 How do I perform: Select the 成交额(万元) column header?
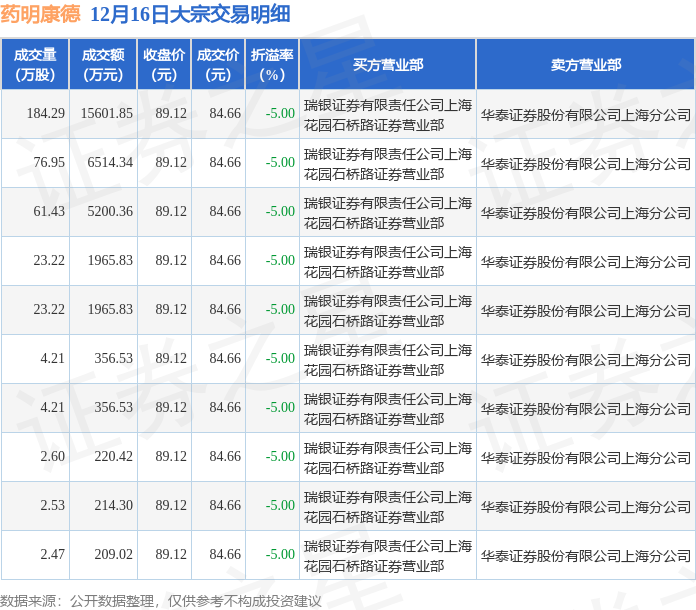click(x=103, y=64)
